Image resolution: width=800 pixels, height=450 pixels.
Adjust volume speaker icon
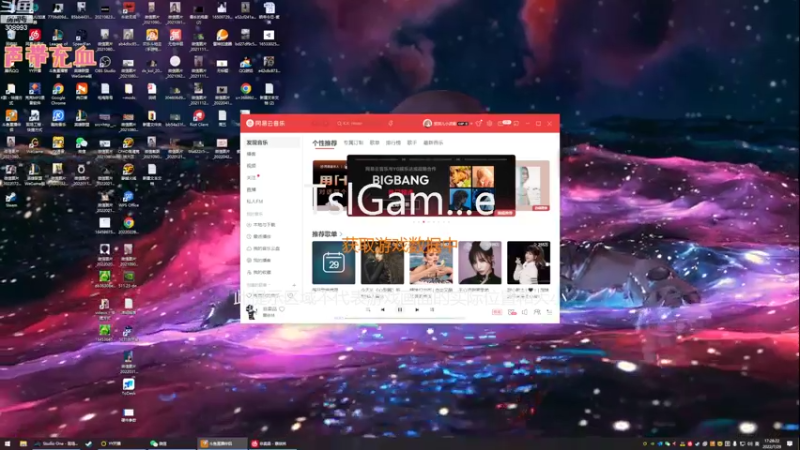tap(524, 312)
